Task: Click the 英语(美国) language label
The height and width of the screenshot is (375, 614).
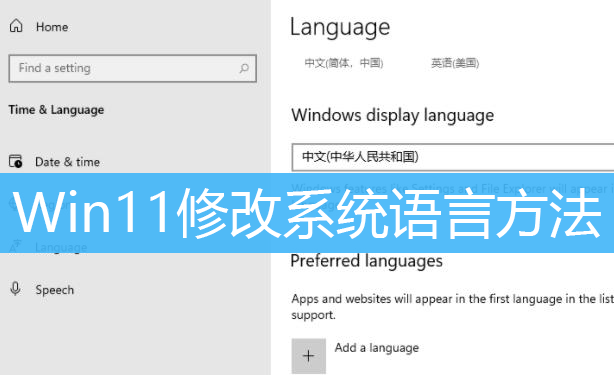Action: [x=455, y=63]
